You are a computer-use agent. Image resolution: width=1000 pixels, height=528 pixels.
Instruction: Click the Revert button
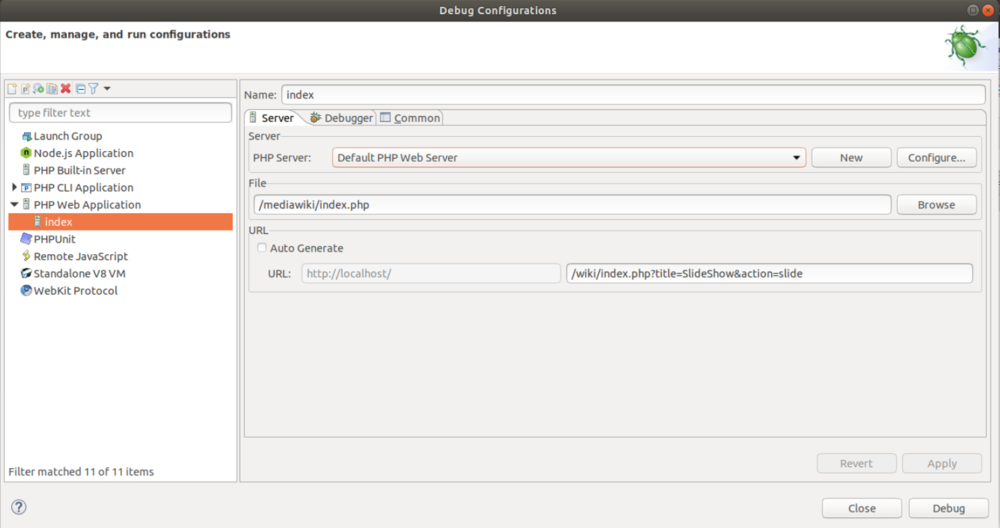857,464
